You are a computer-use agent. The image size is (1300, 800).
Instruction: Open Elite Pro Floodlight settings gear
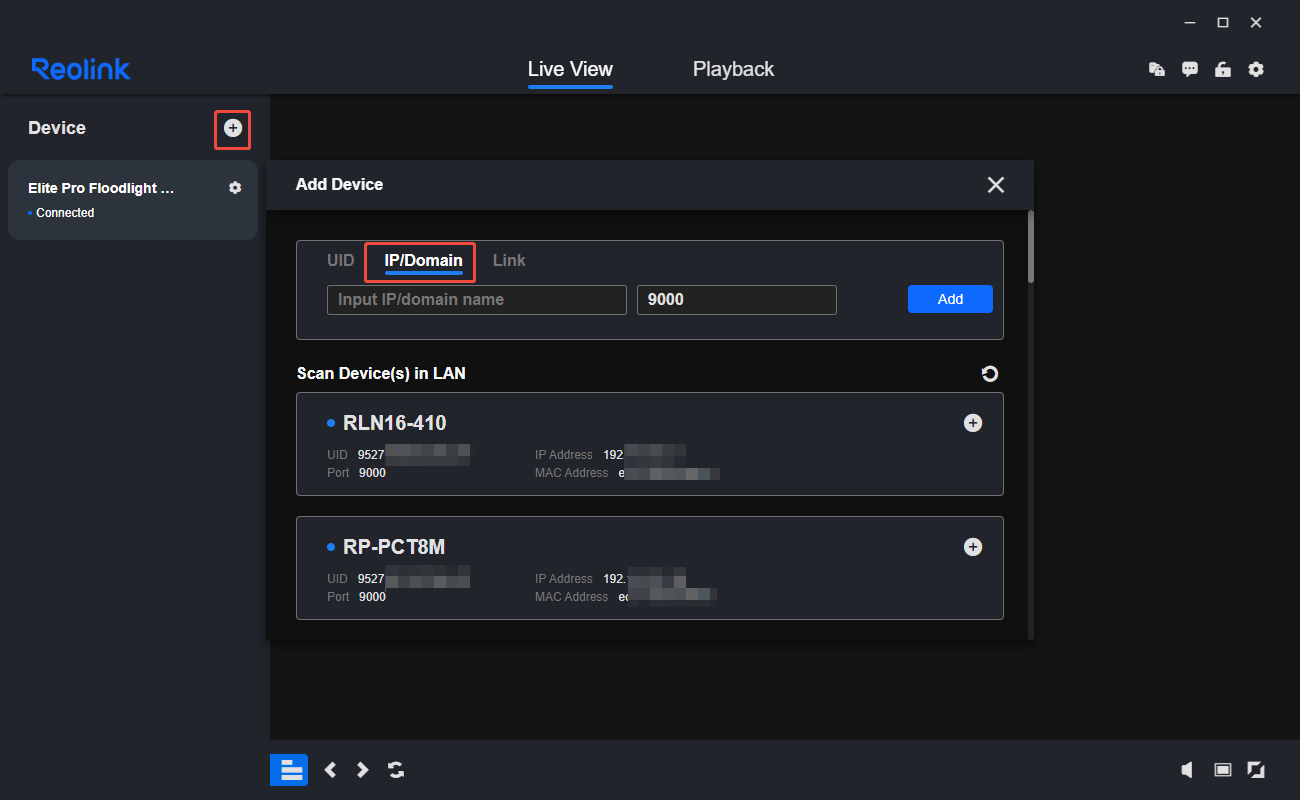click(235, 188)
